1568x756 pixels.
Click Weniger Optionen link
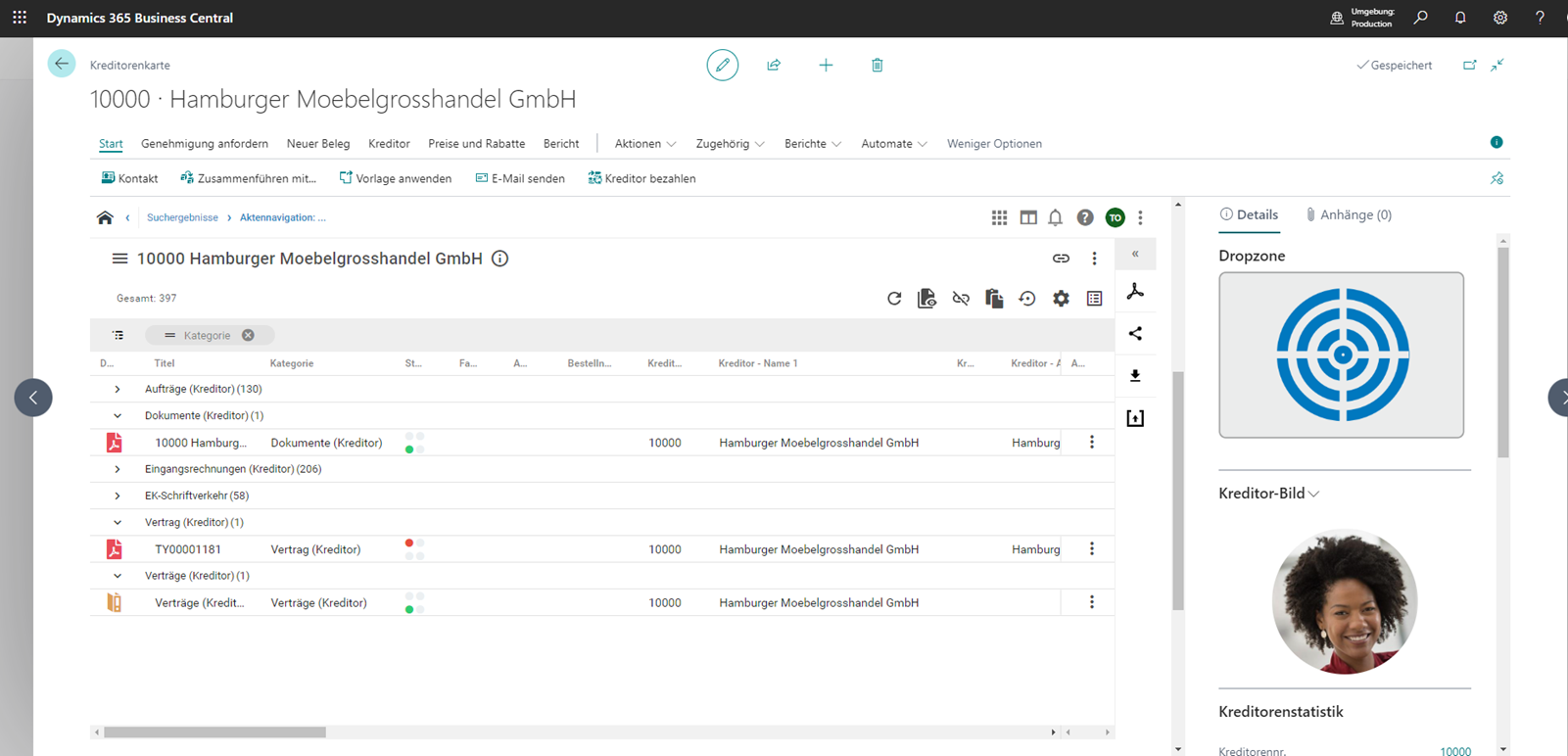pyautogui.click(x=994, y=144)
